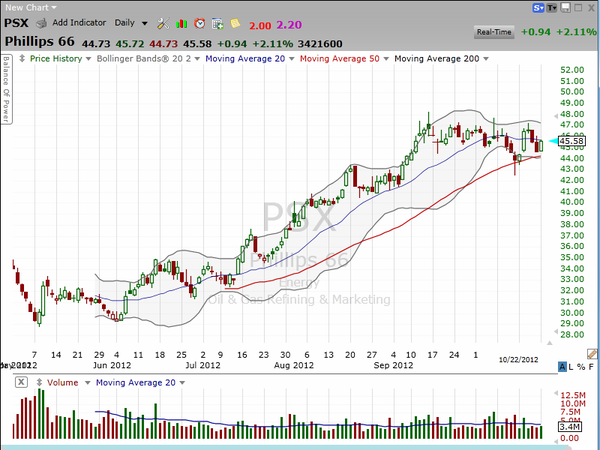Click the Jul 2012 month label
The height and width of the screenshot is (450, 600).
click(203, 365)
